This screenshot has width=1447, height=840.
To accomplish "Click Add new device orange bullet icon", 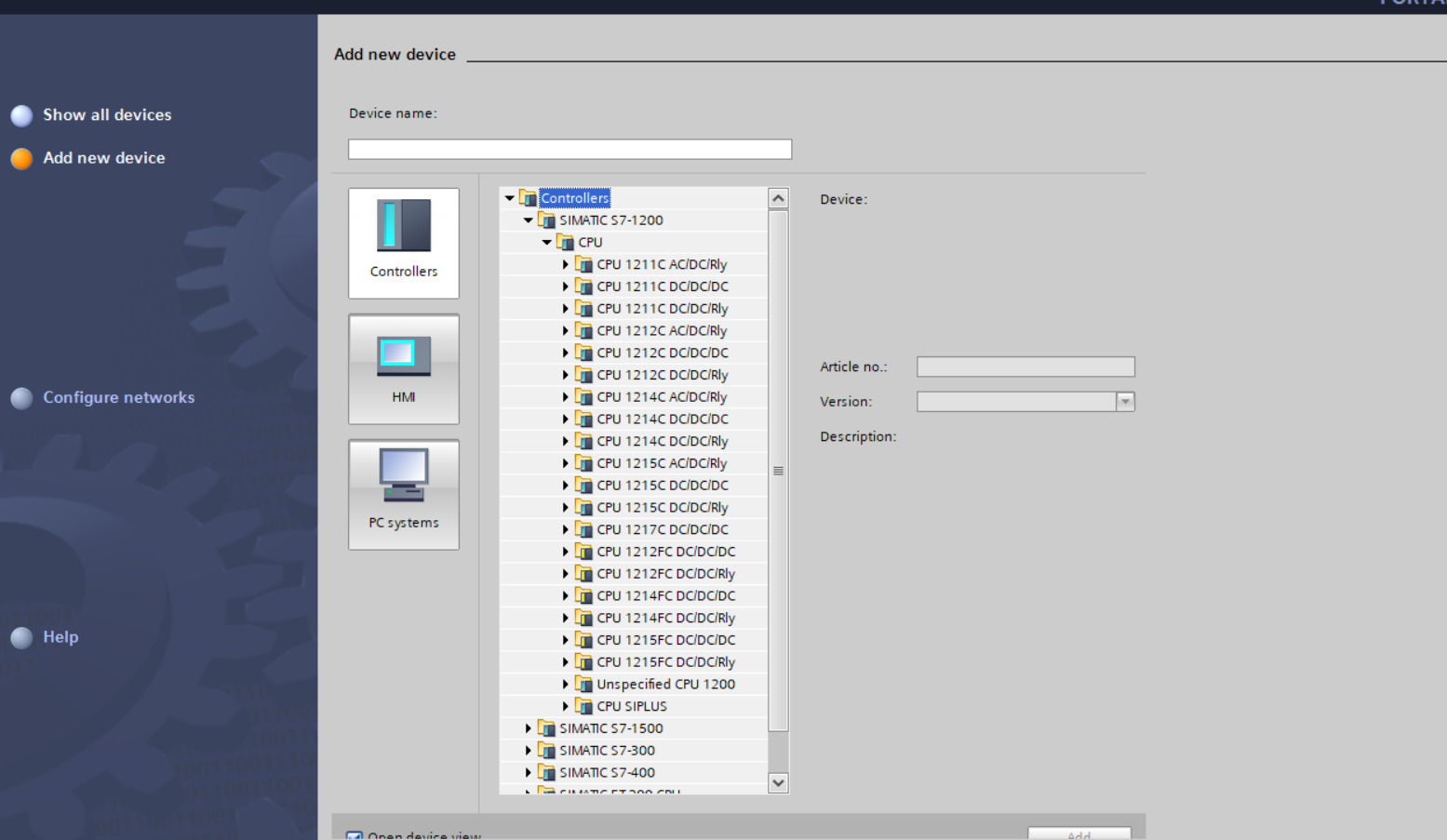I will [21, 158].
